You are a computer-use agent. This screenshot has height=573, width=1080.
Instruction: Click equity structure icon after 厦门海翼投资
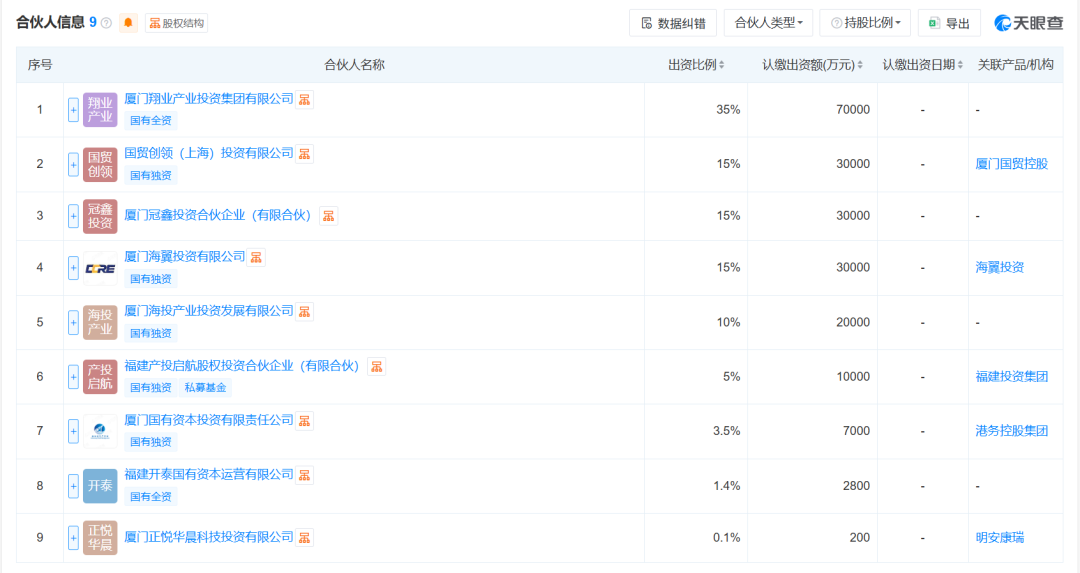click(x=256, y=257)
